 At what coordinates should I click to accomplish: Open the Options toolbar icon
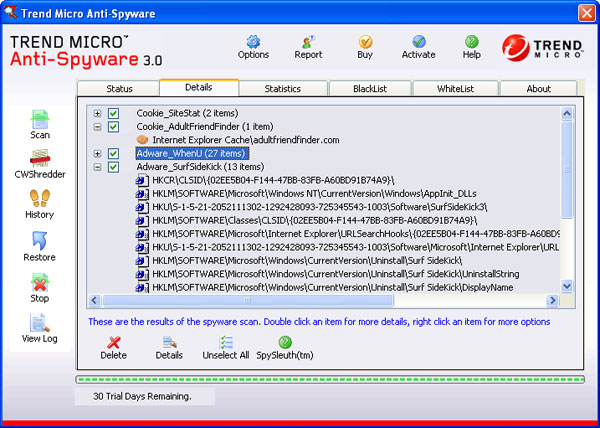(253, 42)
